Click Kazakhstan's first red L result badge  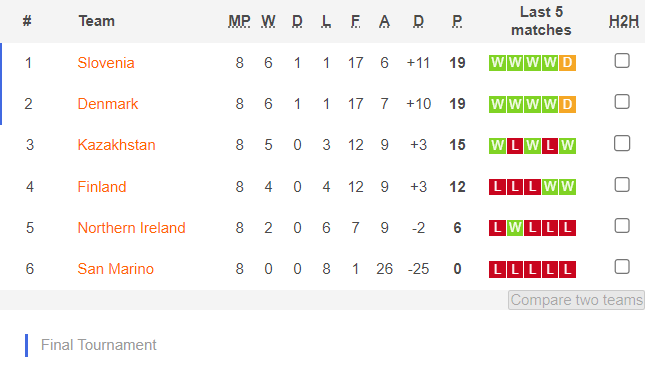(515, 145)
